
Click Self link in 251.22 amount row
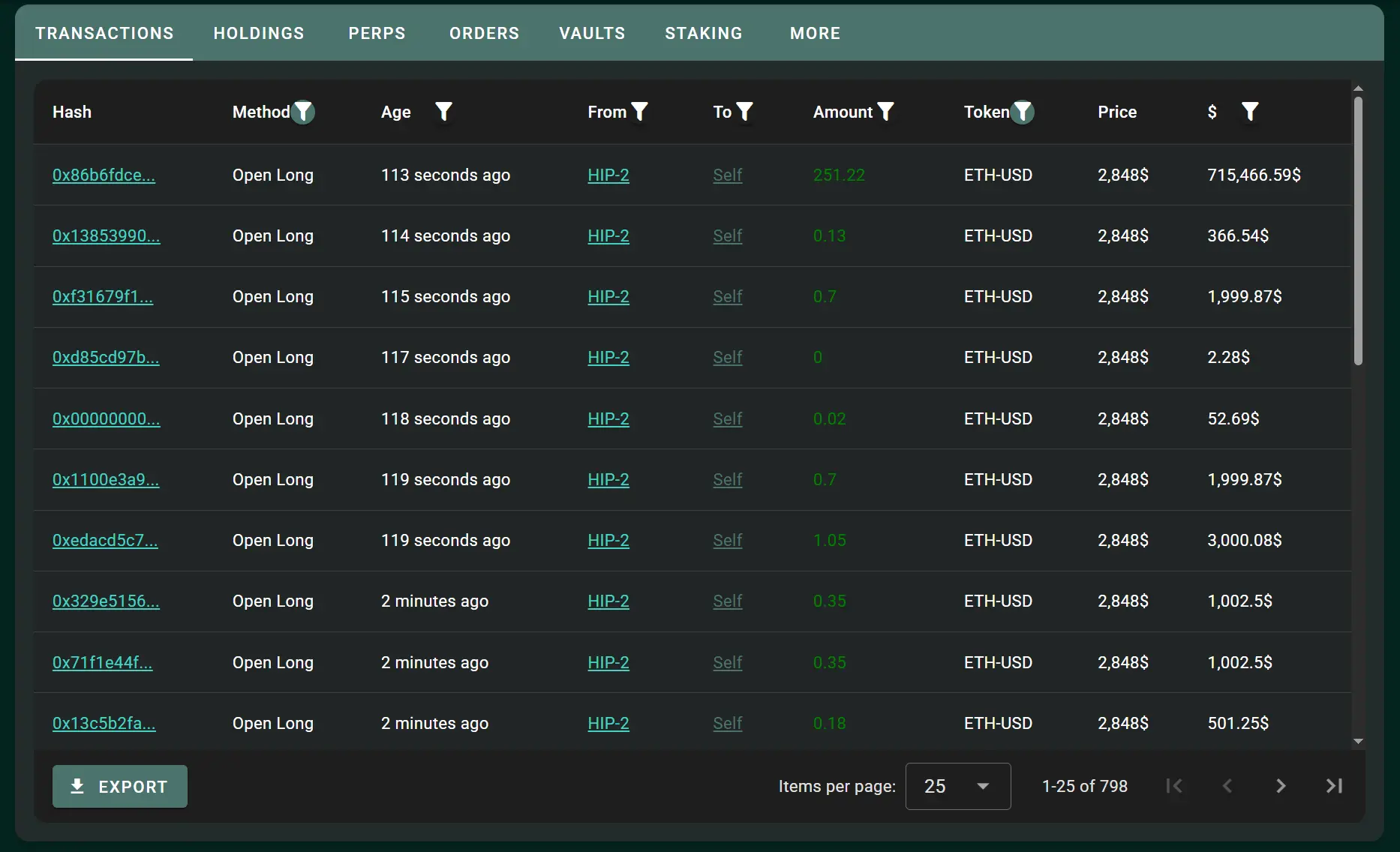click(727, 175)
